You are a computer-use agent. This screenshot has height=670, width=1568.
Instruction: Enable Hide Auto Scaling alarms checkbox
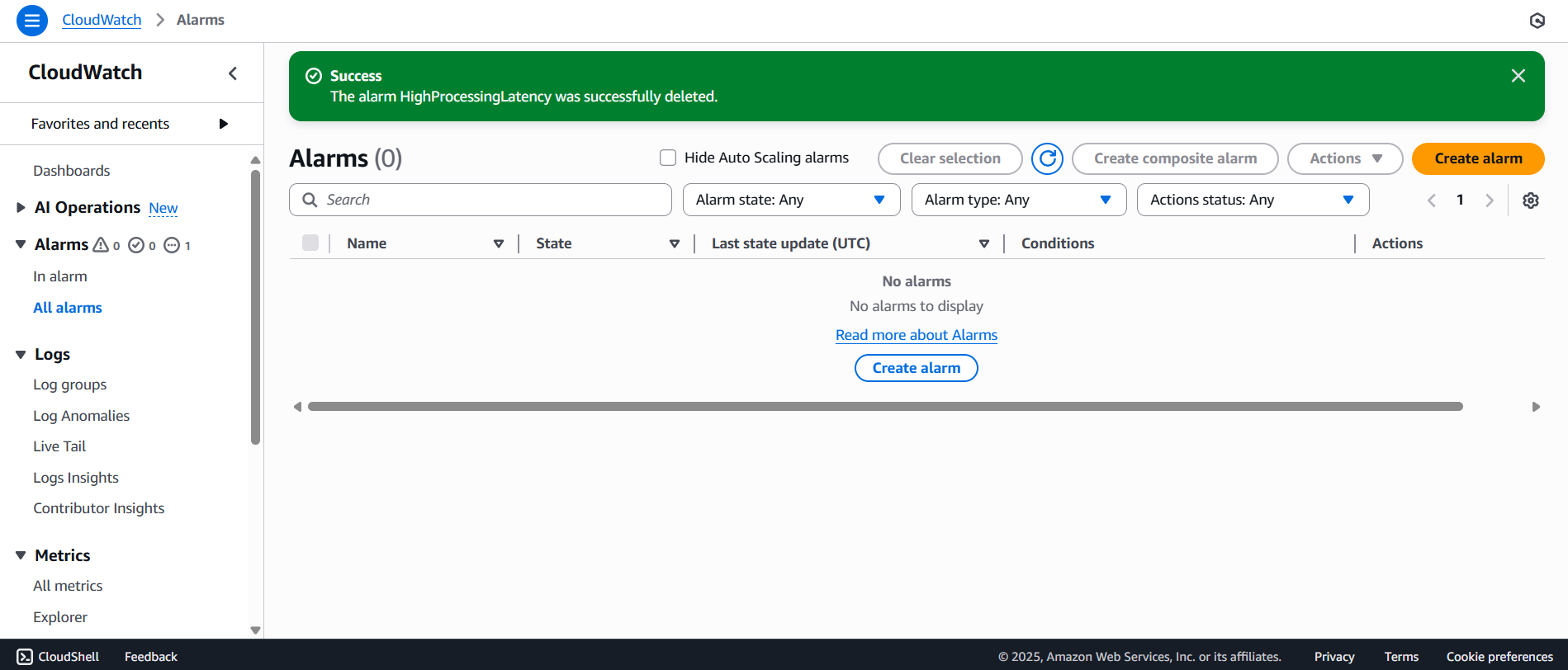click(x=668, y=158)
